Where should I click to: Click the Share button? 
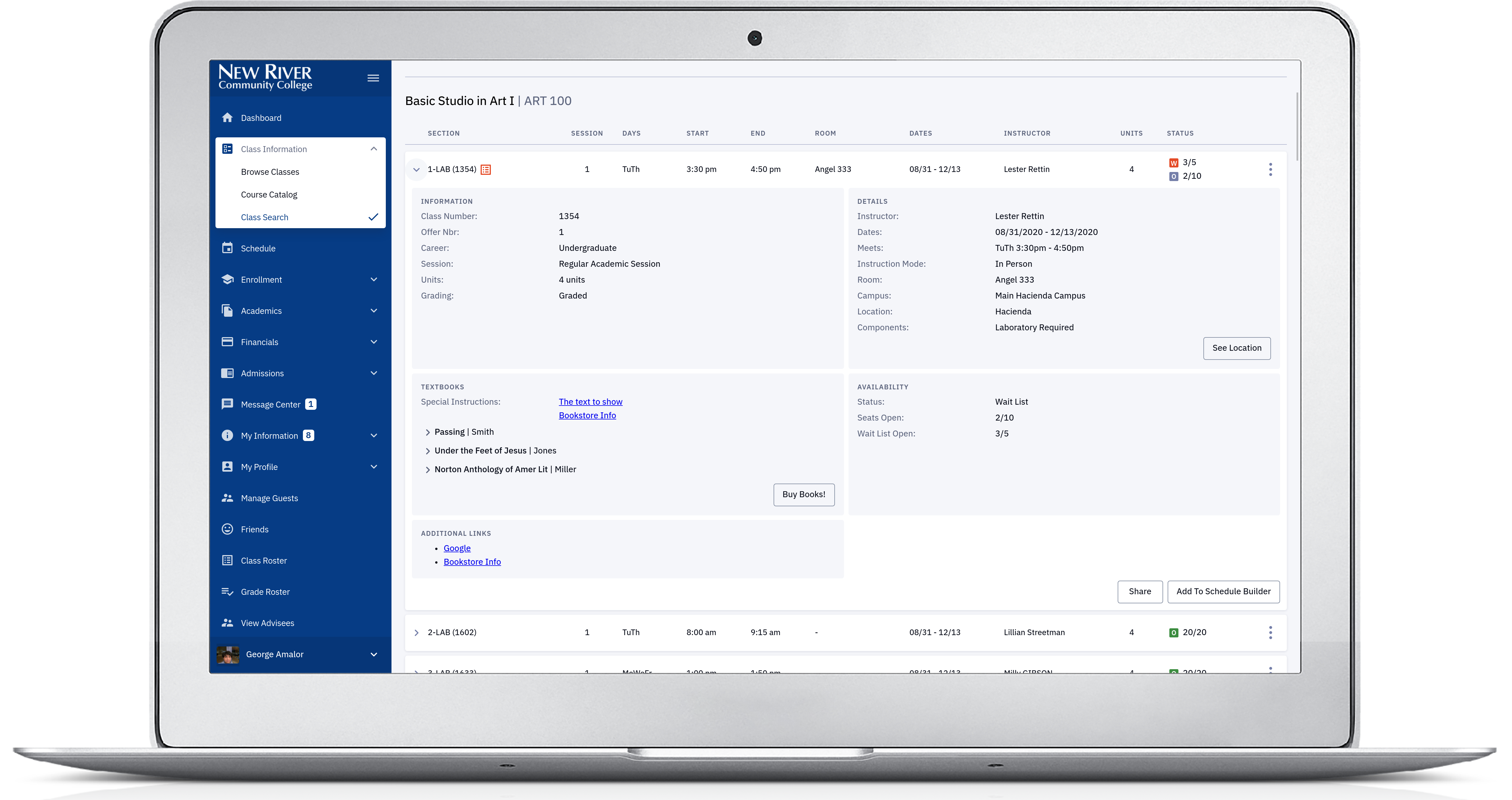pyautogui.click(x=1139, y=591)
